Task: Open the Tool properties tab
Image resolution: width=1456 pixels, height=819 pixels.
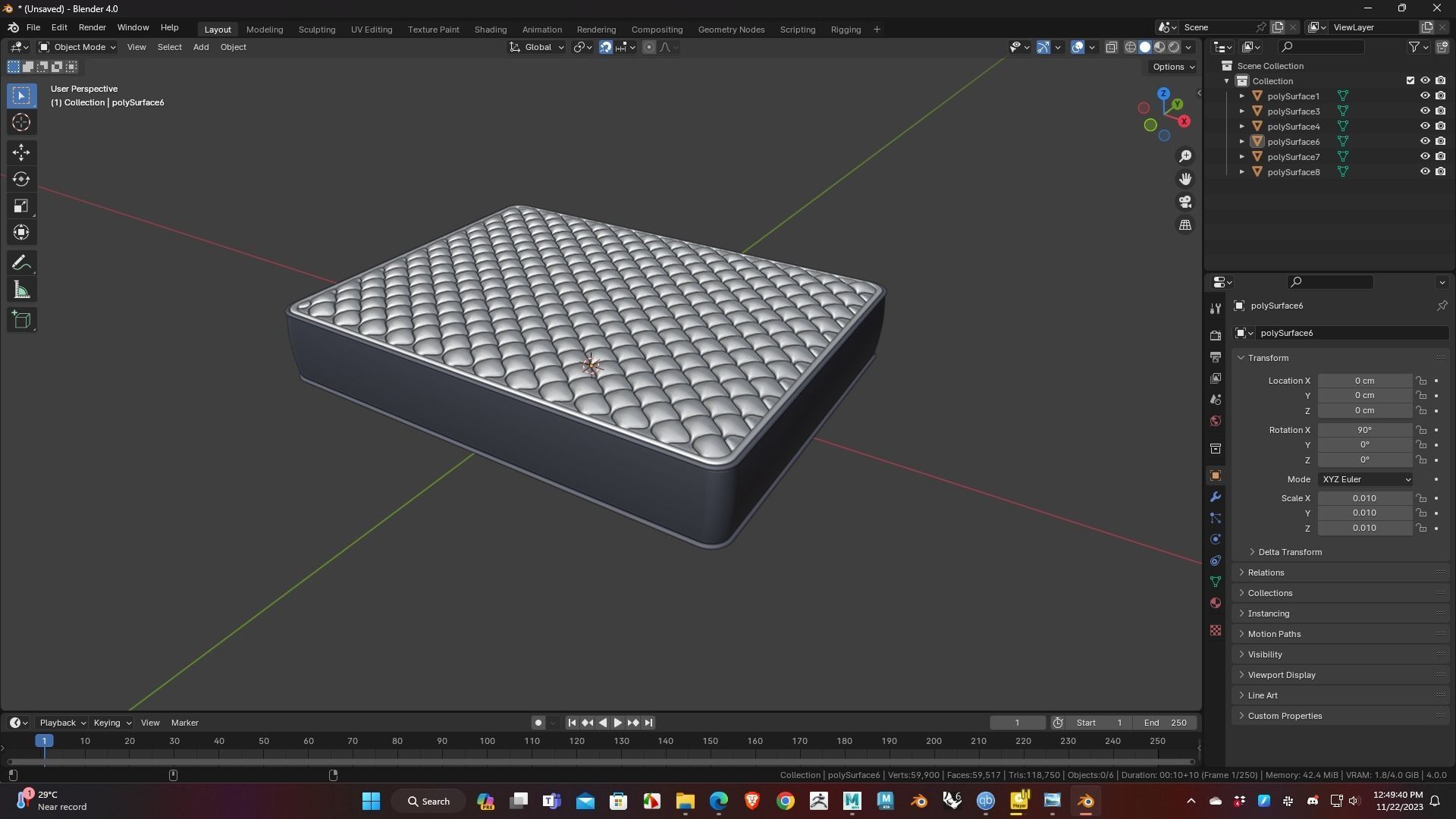Action: [1216, 308]
